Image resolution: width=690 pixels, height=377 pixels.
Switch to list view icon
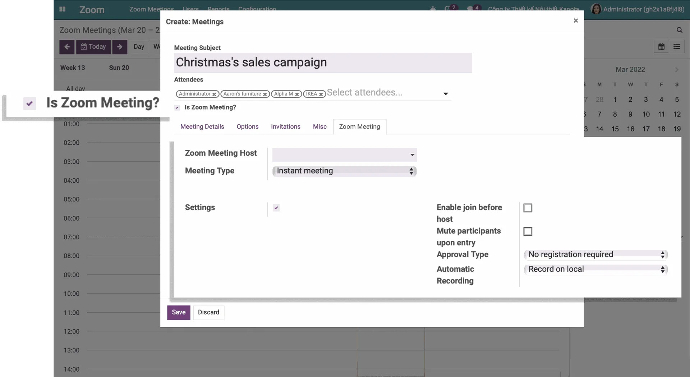click(677, 47)
